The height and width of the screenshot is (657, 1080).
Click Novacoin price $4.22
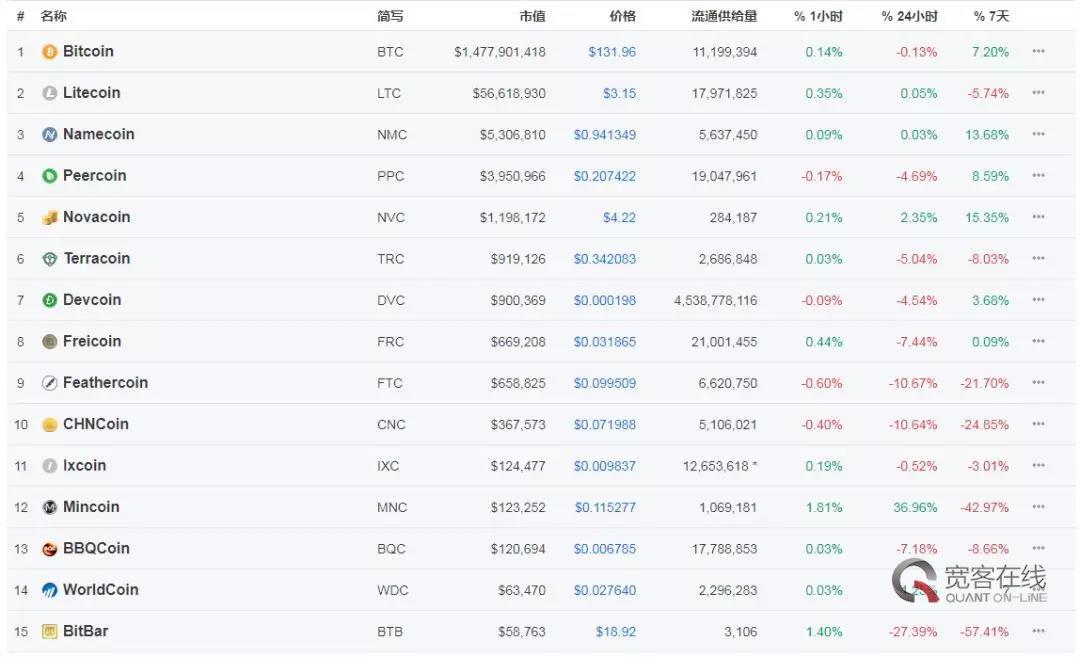[619, 218]
